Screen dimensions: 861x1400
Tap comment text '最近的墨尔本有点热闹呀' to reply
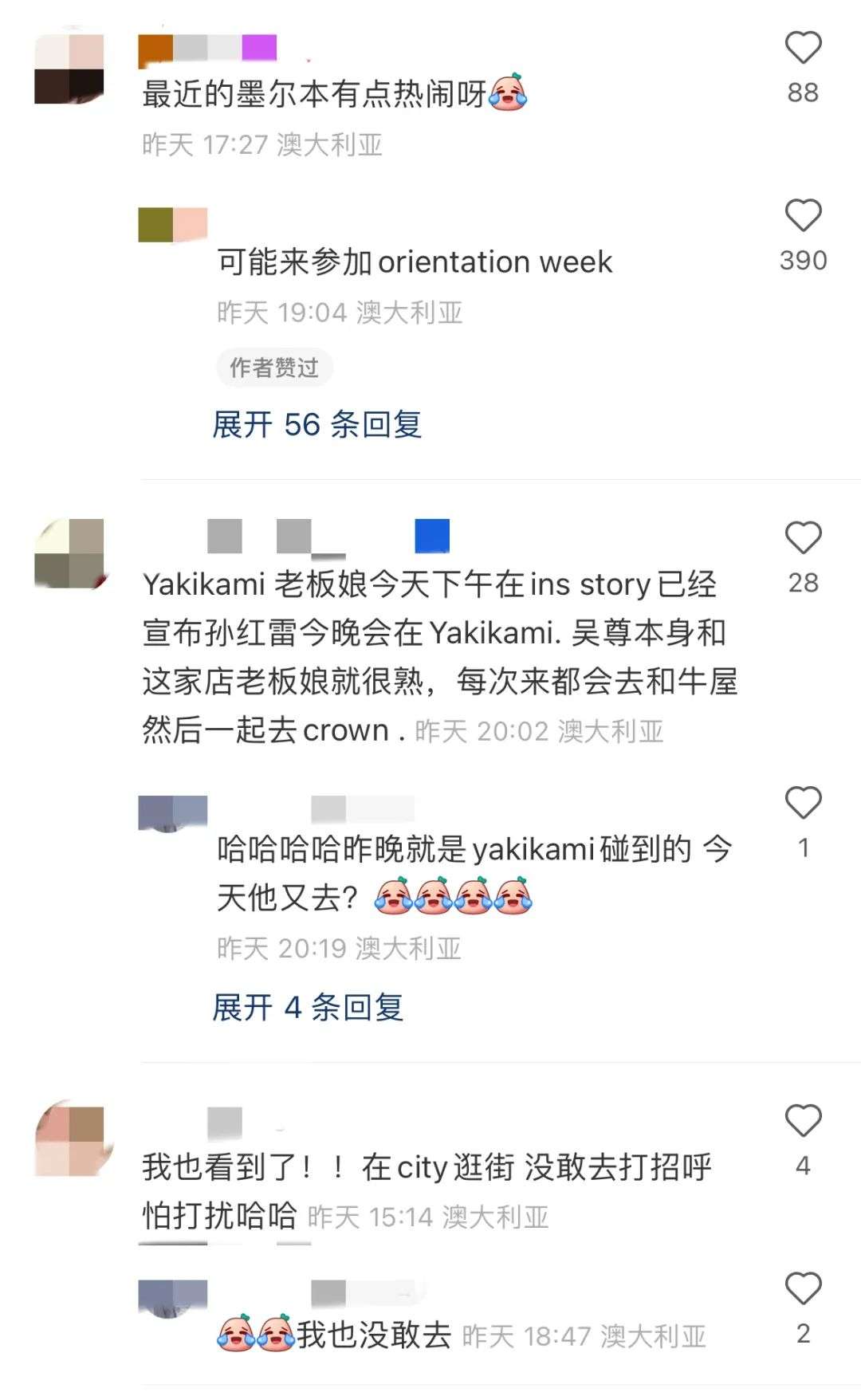pyautogui.click(x=314, y=94)
